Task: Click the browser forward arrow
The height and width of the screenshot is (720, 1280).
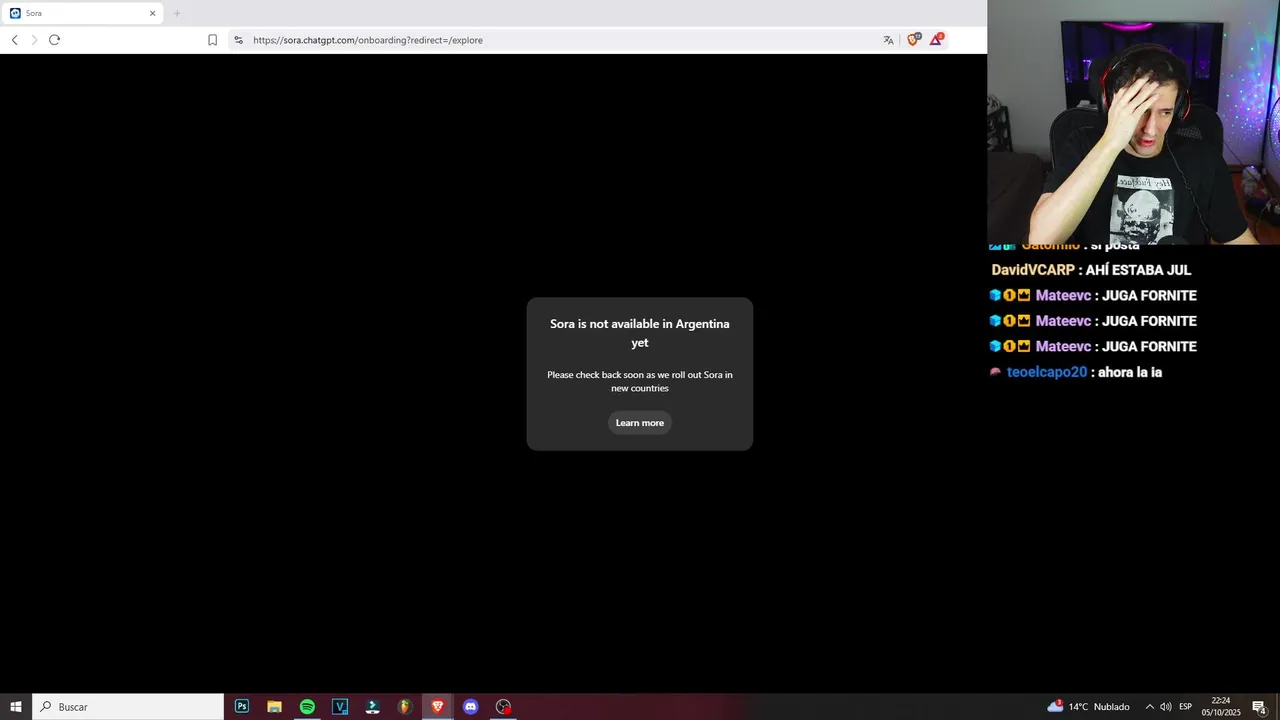Action: [34, 40]
